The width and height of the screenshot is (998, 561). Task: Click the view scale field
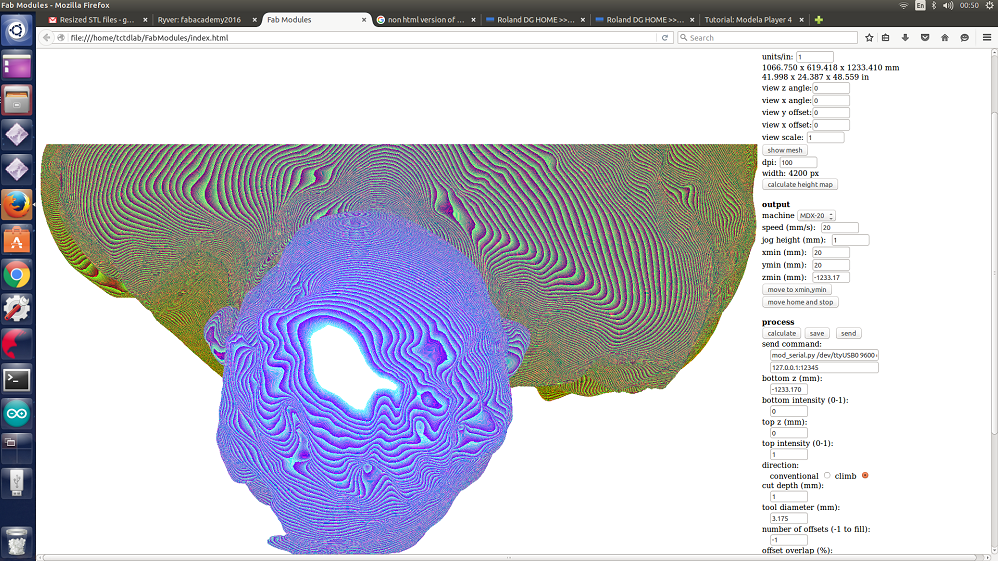tap(826, 138)
